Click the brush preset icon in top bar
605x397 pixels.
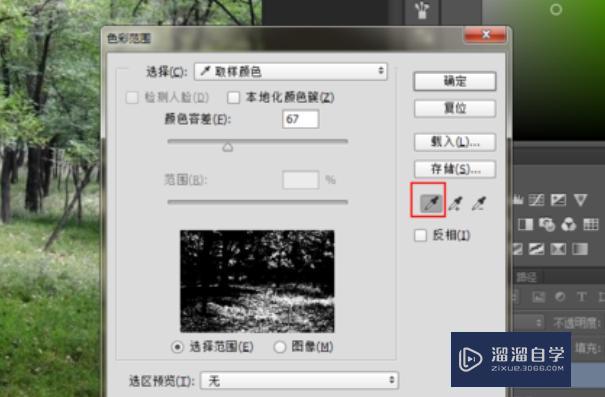(x=422, y=10)
